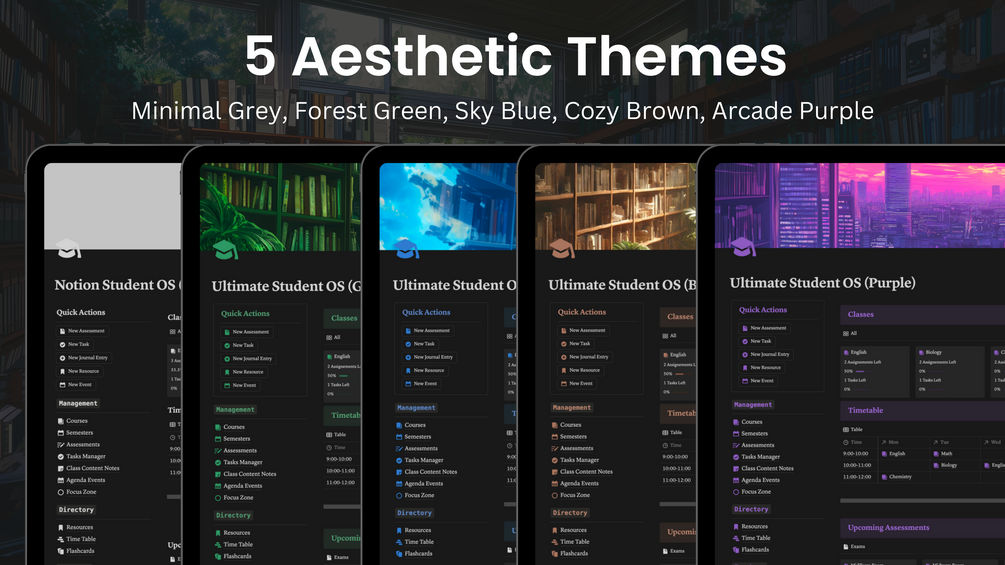Image resolution: width=1005 pixels, height=565 pixels.
Task: Select the Table tab under purple Timetable
Action: pos(853,429)
